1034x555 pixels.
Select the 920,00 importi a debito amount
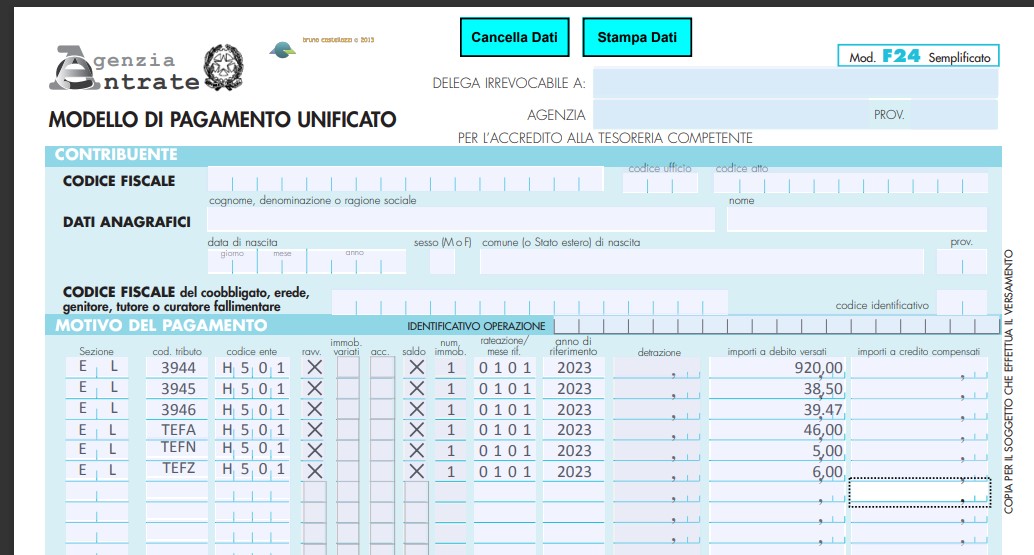[778, 367]
